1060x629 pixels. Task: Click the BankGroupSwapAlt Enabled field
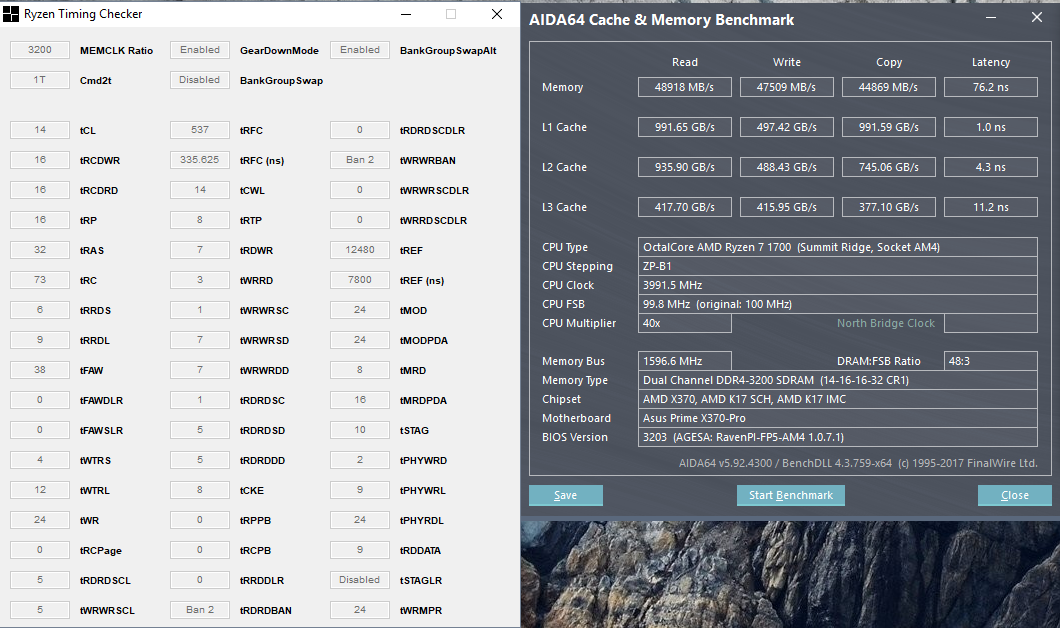tap(360, 50)
